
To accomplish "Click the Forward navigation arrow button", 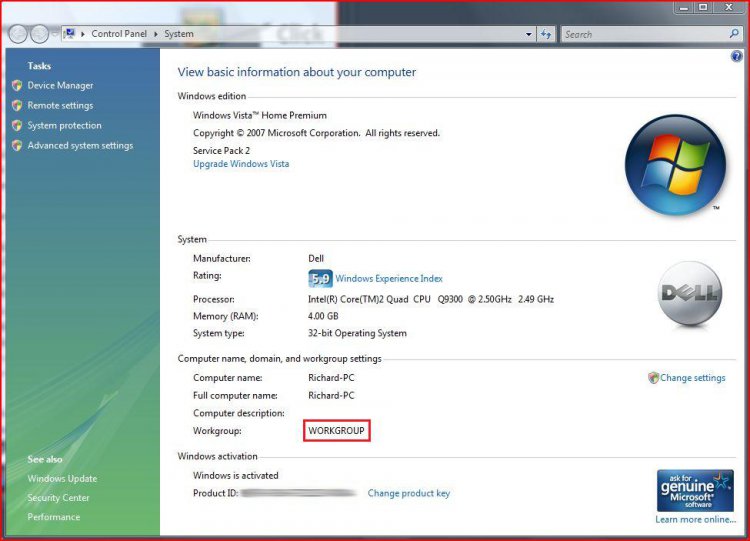I will tap(39, 34).
